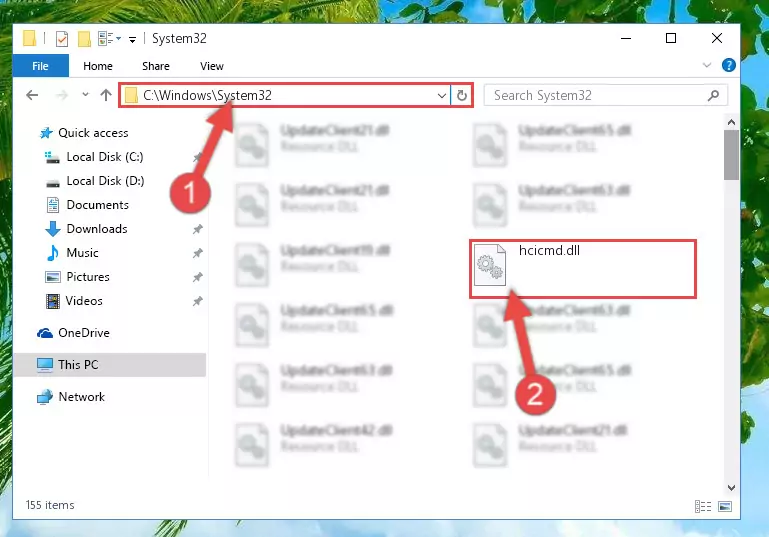Viewport: 769px width, 537px height.
Task: Click the pin icon next to Pictures
Action: [198, 277]
